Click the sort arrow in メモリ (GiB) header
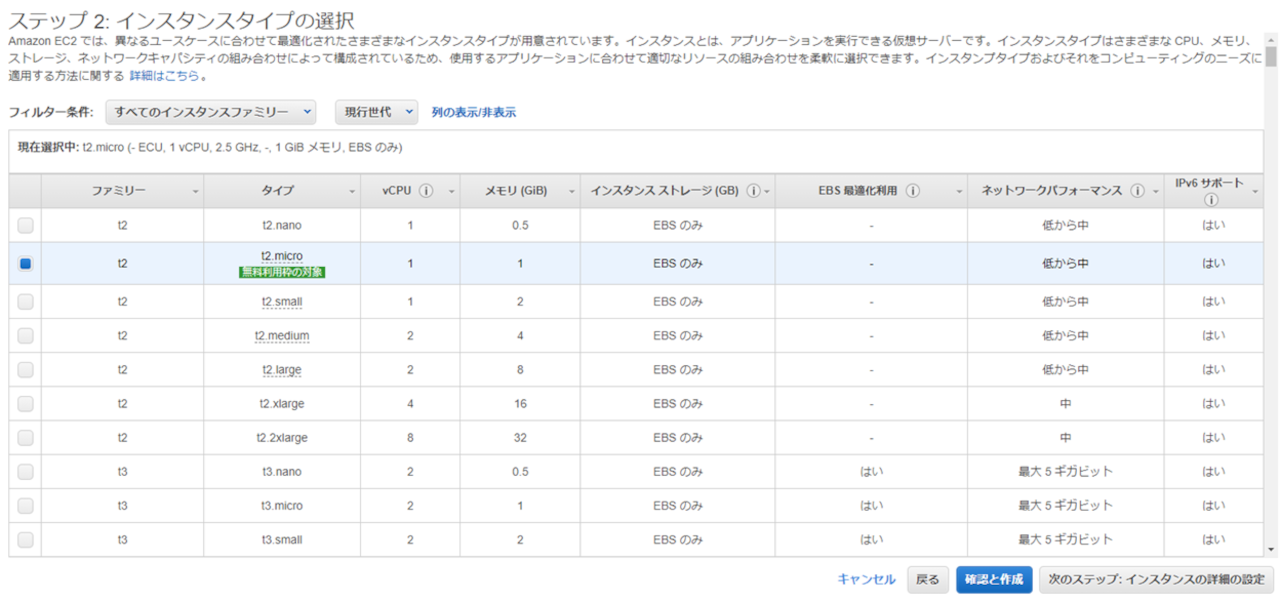The width and height of the screenshot is (1280, 602). coord(572,192)
